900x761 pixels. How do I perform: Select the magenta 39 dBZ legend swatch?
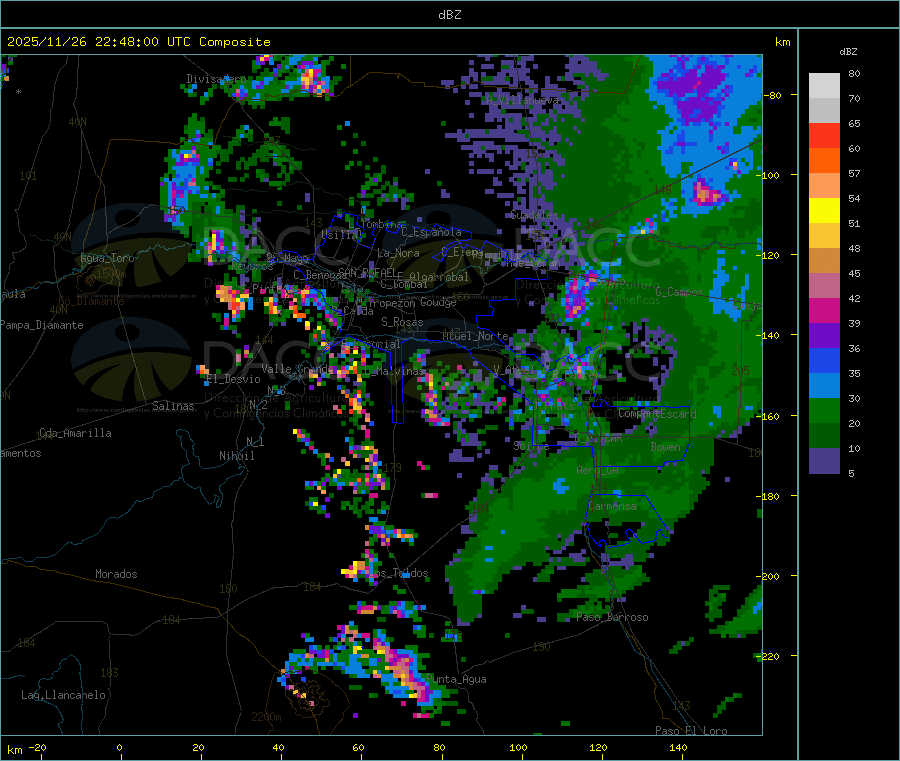pyautogui.click(x=824, y=310)
